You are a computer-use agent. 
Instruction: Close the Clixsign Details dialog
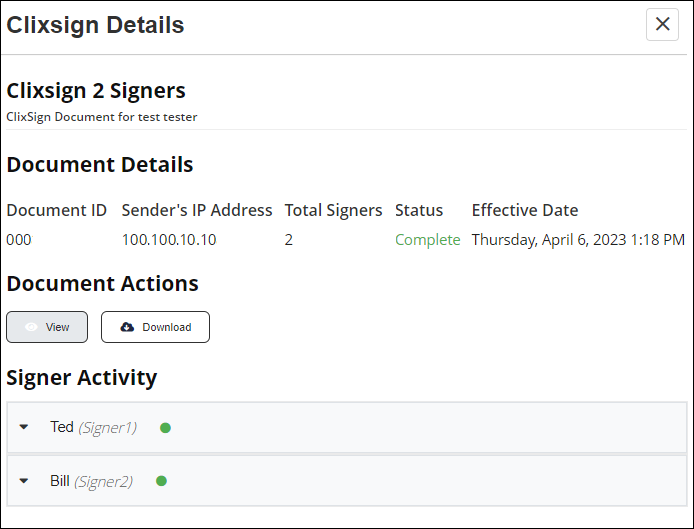pyautogui.click(x=662, y=24)
